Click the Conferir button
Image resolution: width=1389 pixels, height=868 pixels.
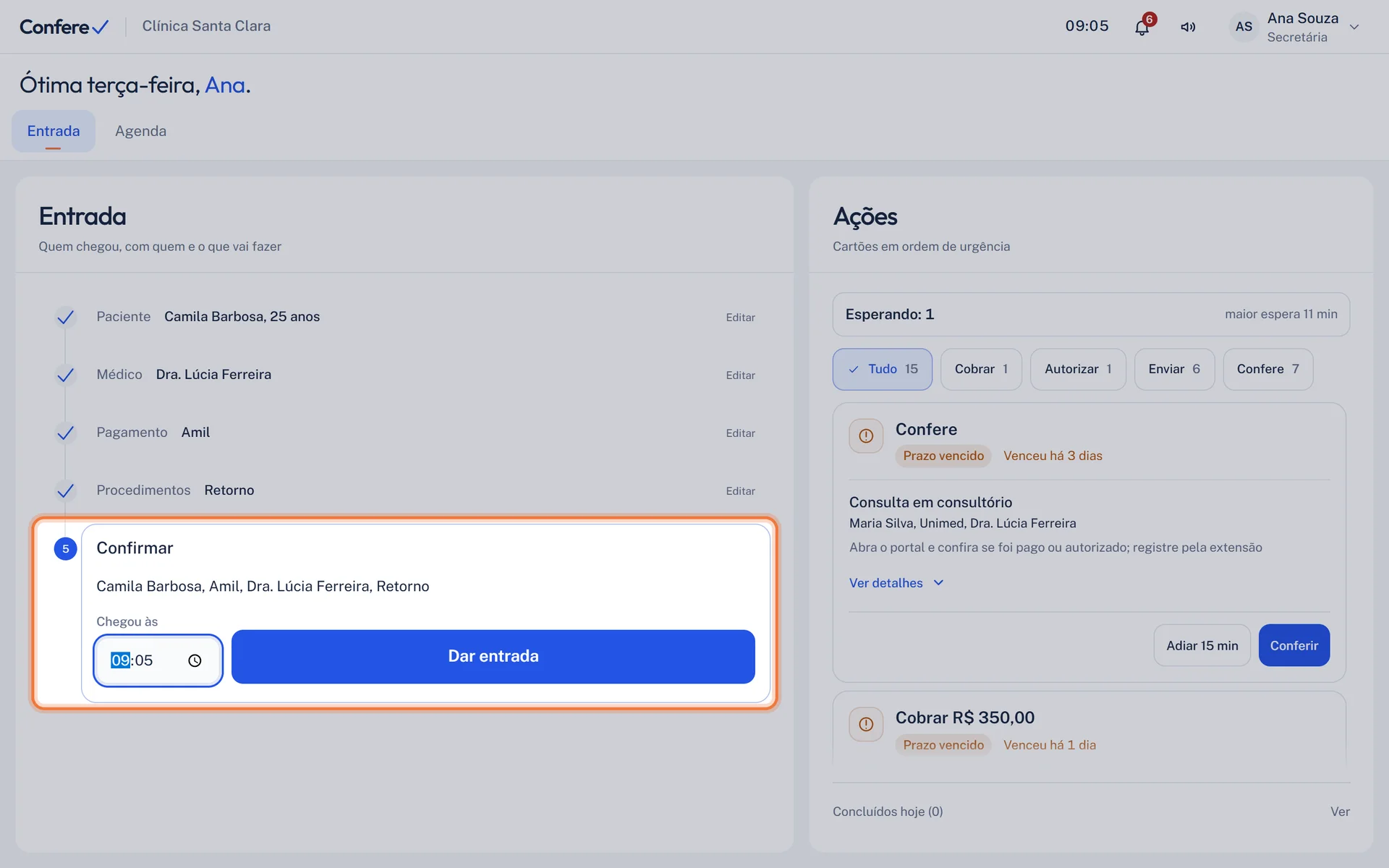(1294, 645)
